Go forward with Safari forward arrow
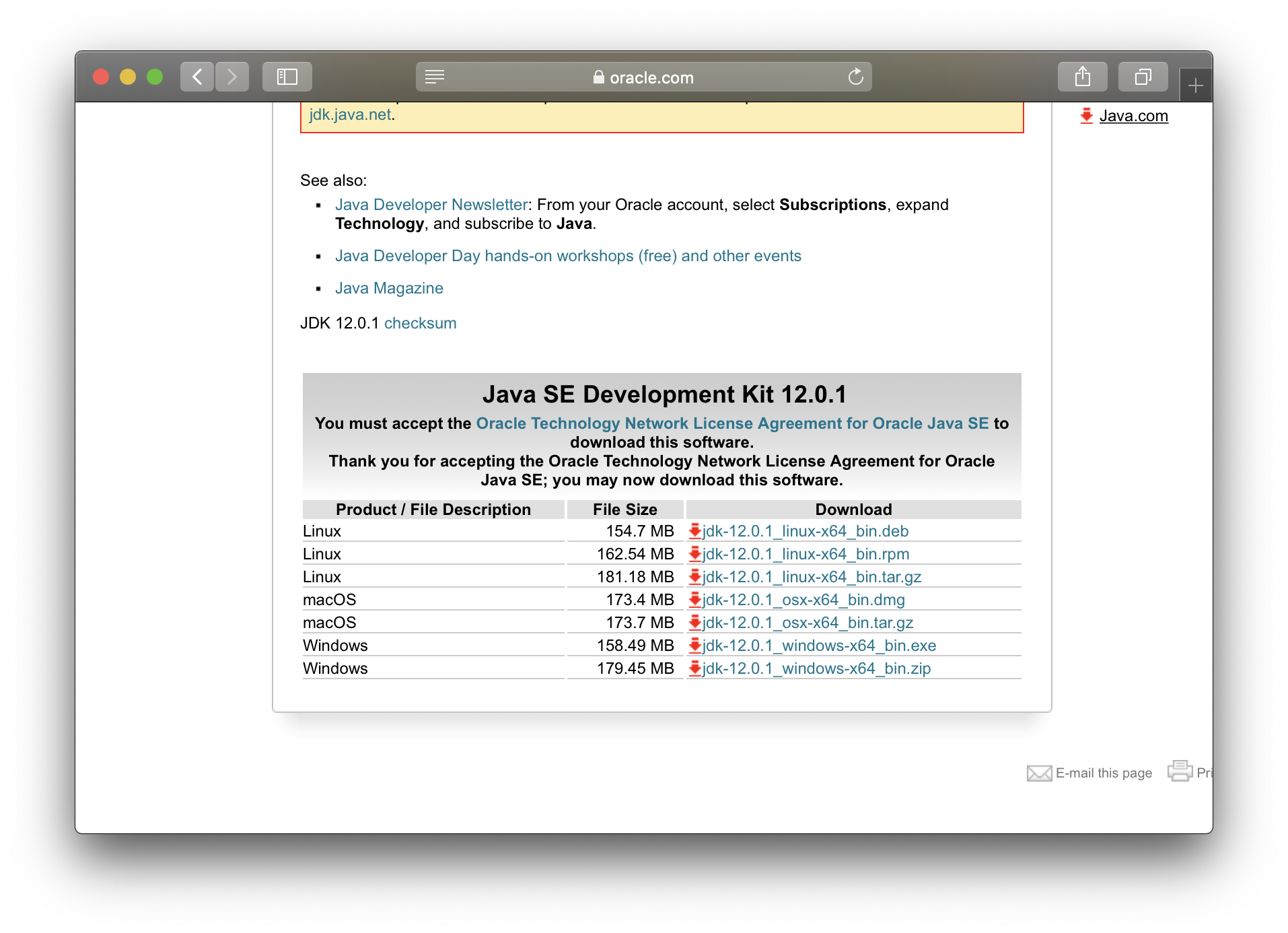The height and width of the screenshot is (933, 1288). tap(232, 77)
